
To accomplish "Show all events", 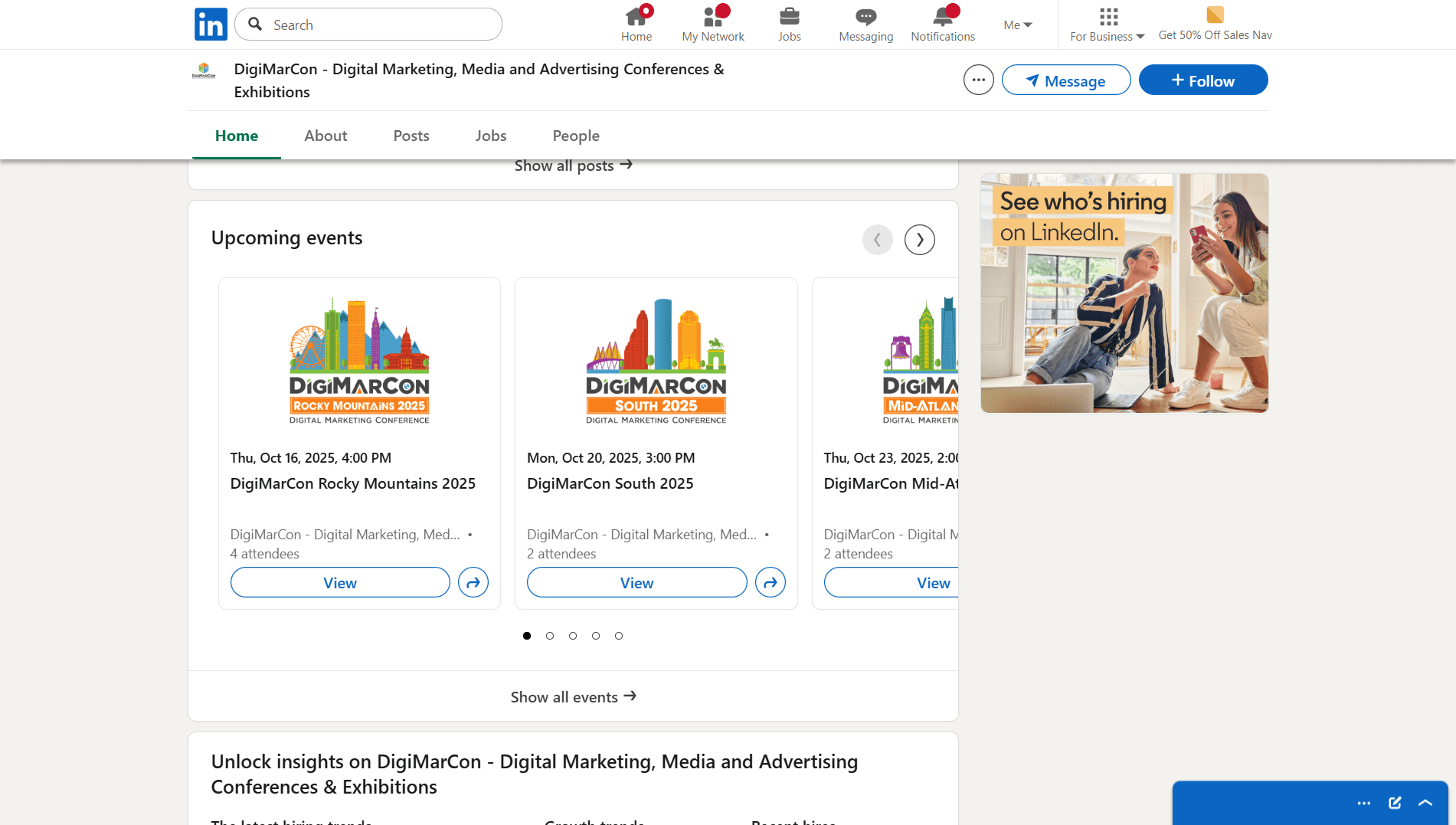I will tap(573, 696).
